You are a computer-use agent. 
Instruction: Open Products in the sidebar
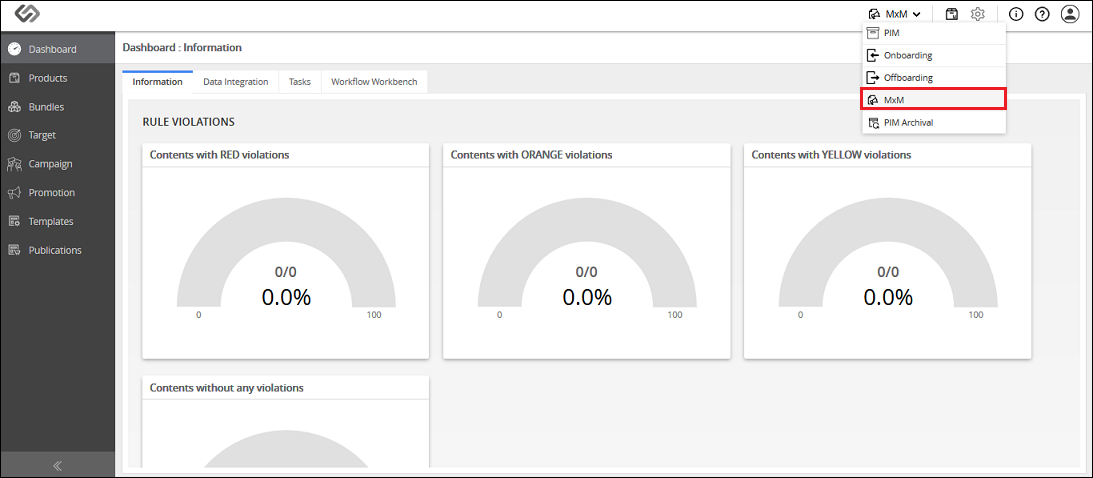click(57, 78)
